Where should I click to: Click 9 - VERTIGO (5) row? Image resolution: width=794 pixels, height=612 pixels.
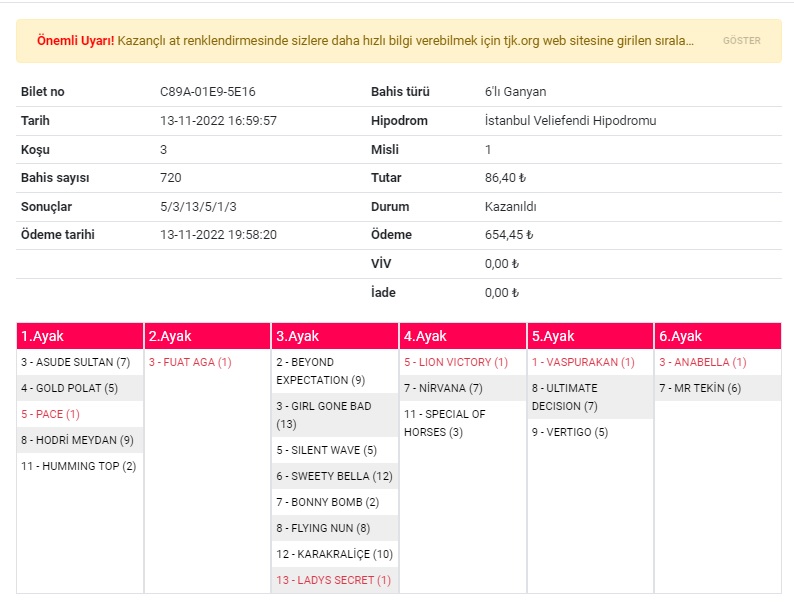click(x=590, y=432)
